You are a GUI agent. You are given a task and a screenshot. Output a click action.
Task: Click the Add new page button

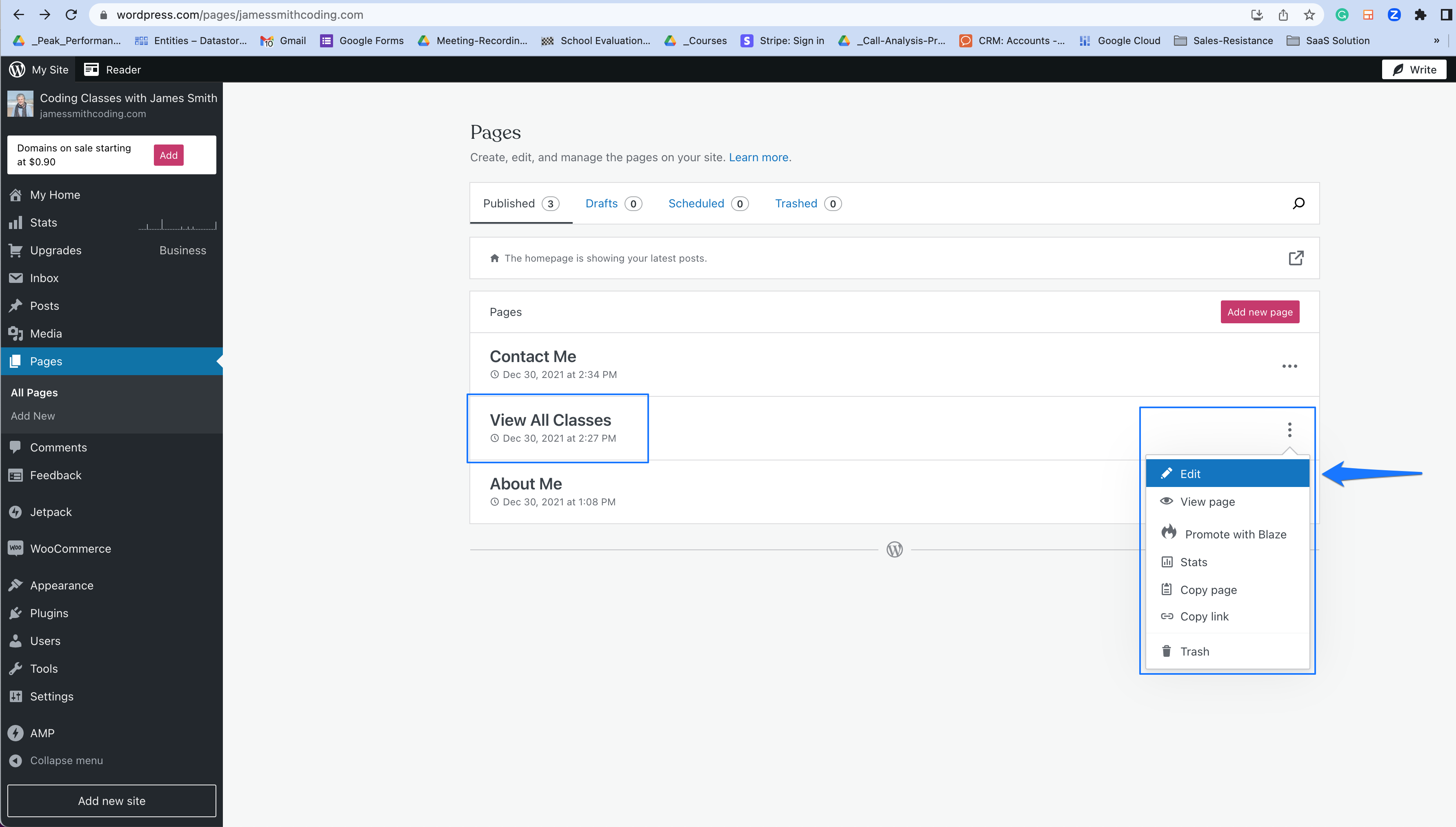[1260, 312]
